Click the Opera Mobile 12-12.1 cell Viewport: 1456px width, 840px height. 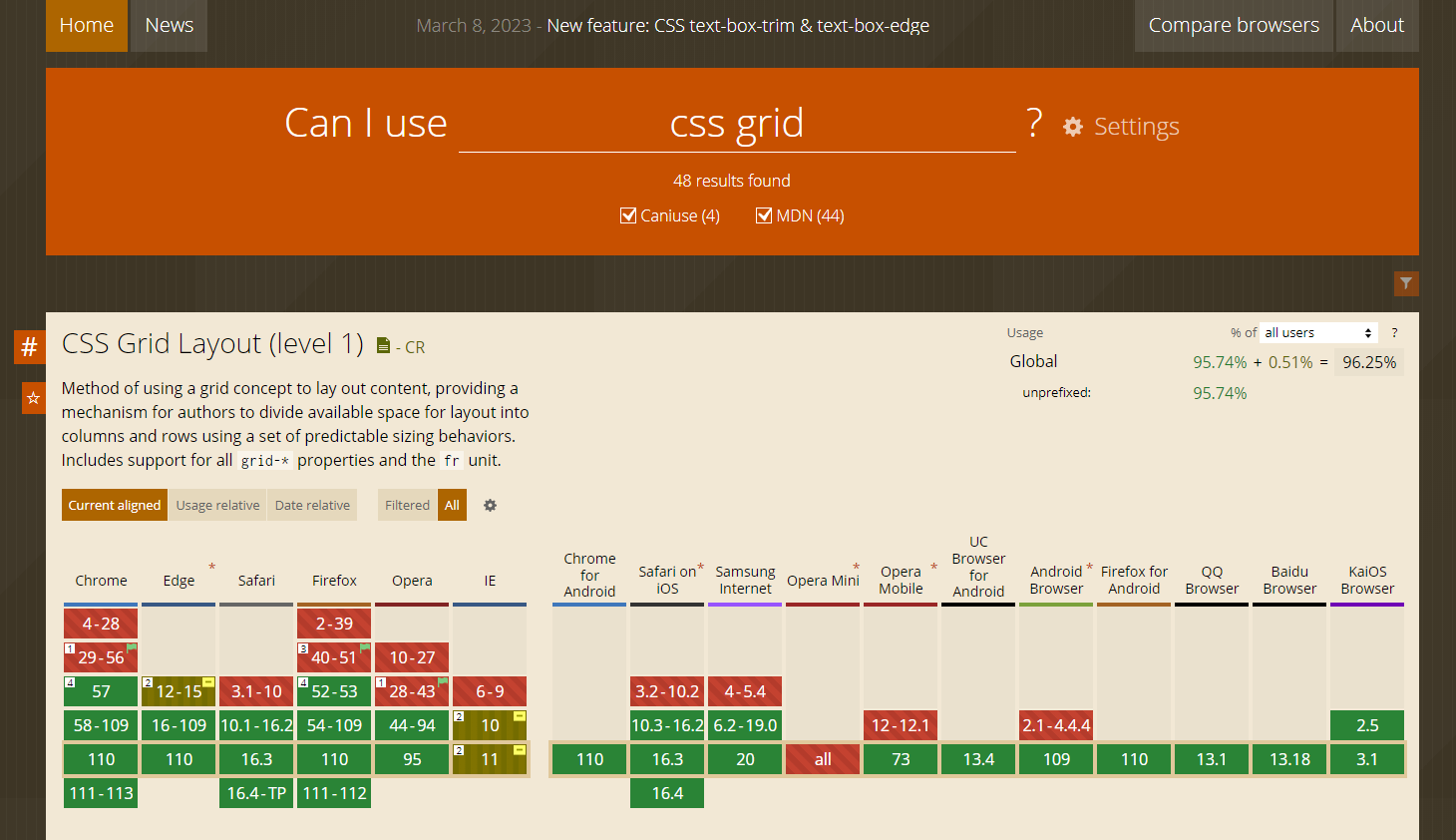(901, 725)
